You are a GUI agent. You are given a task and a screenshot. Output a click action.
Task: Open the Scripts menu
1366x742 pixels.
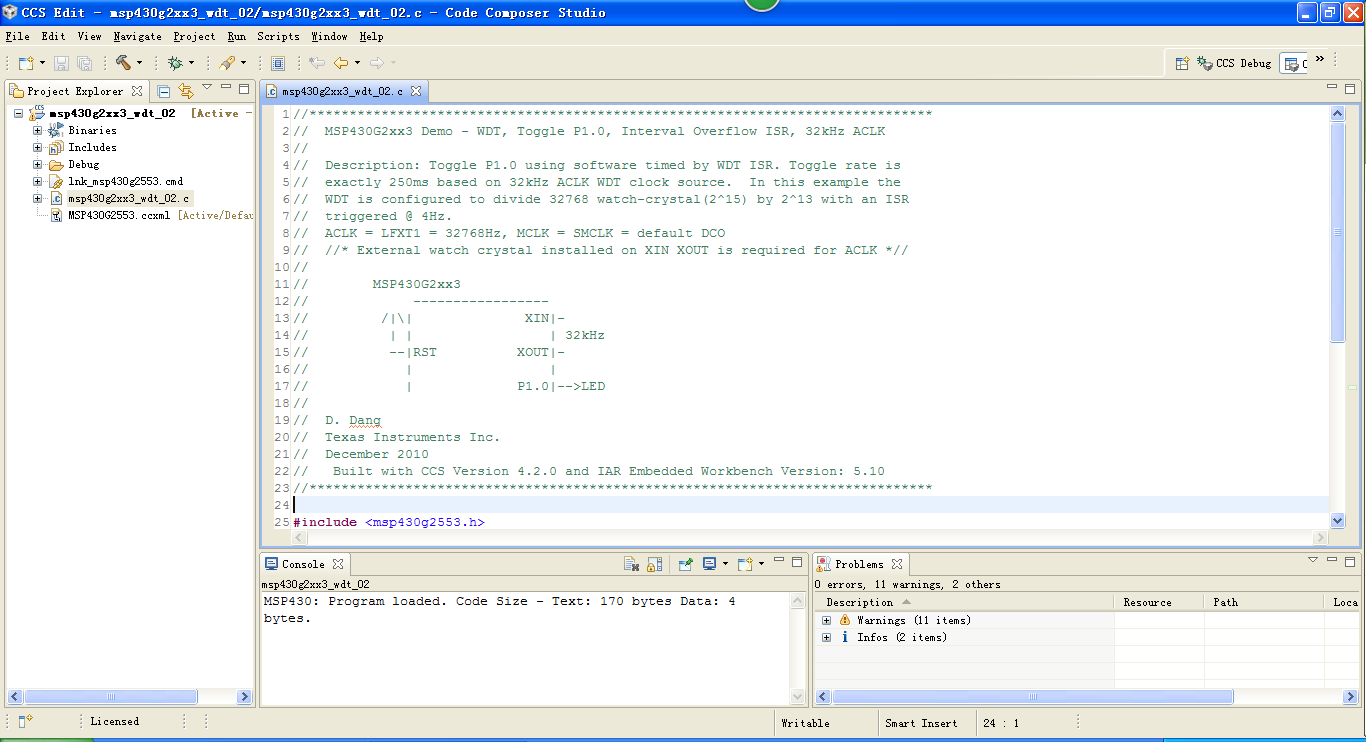coord(278,36)
